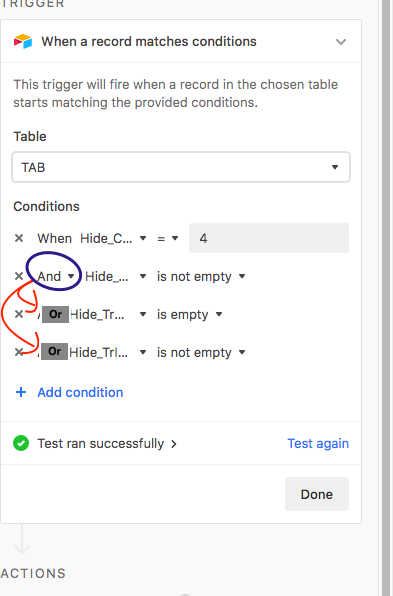This screenshot has width=393, height=596.
Task: Change the equals operator dropdown
Action: click(x=168, y=238)
